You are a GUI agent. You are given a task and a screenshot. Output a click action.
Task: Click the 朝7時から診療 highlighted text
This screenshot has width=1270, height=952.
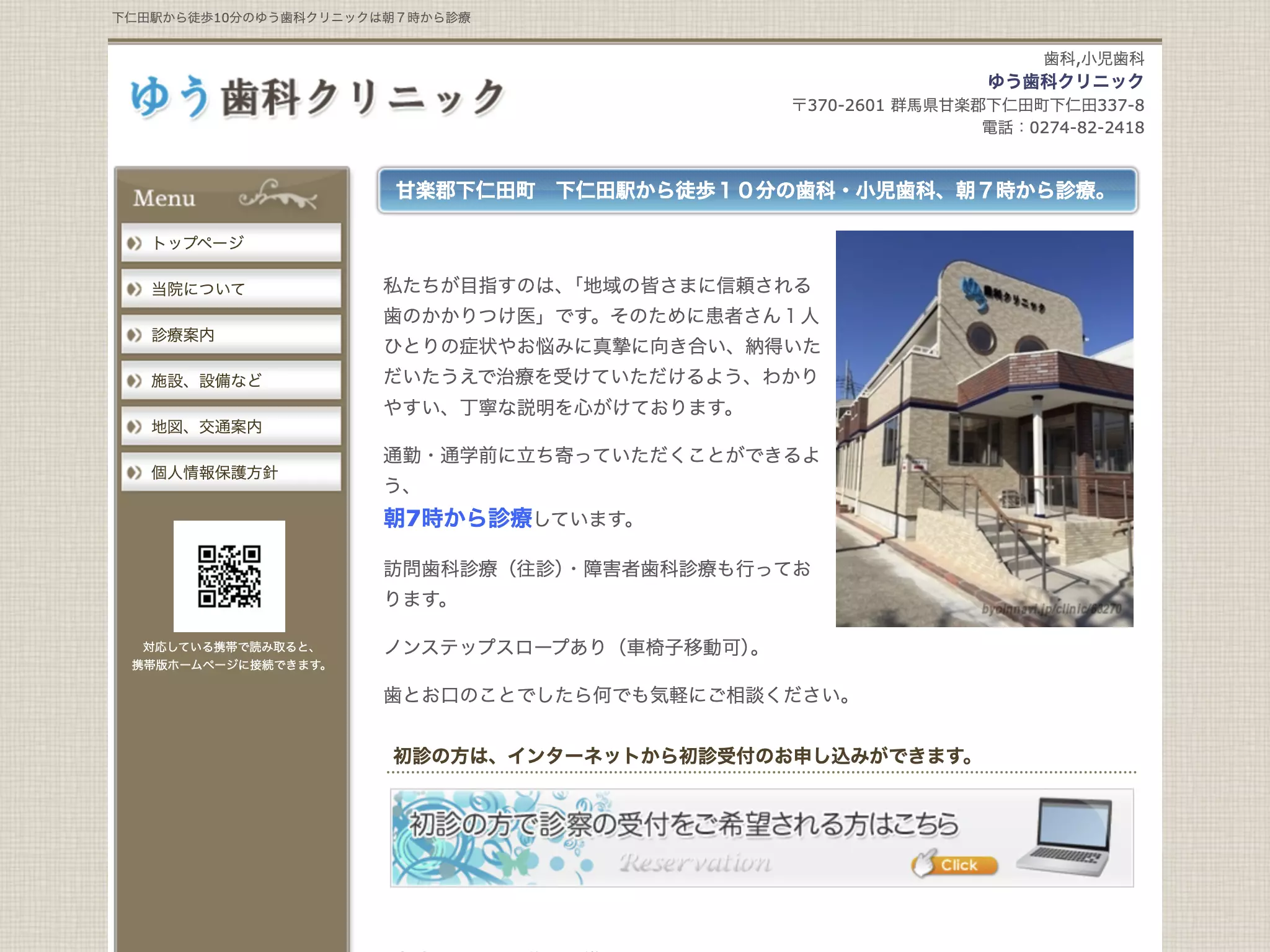458,518
